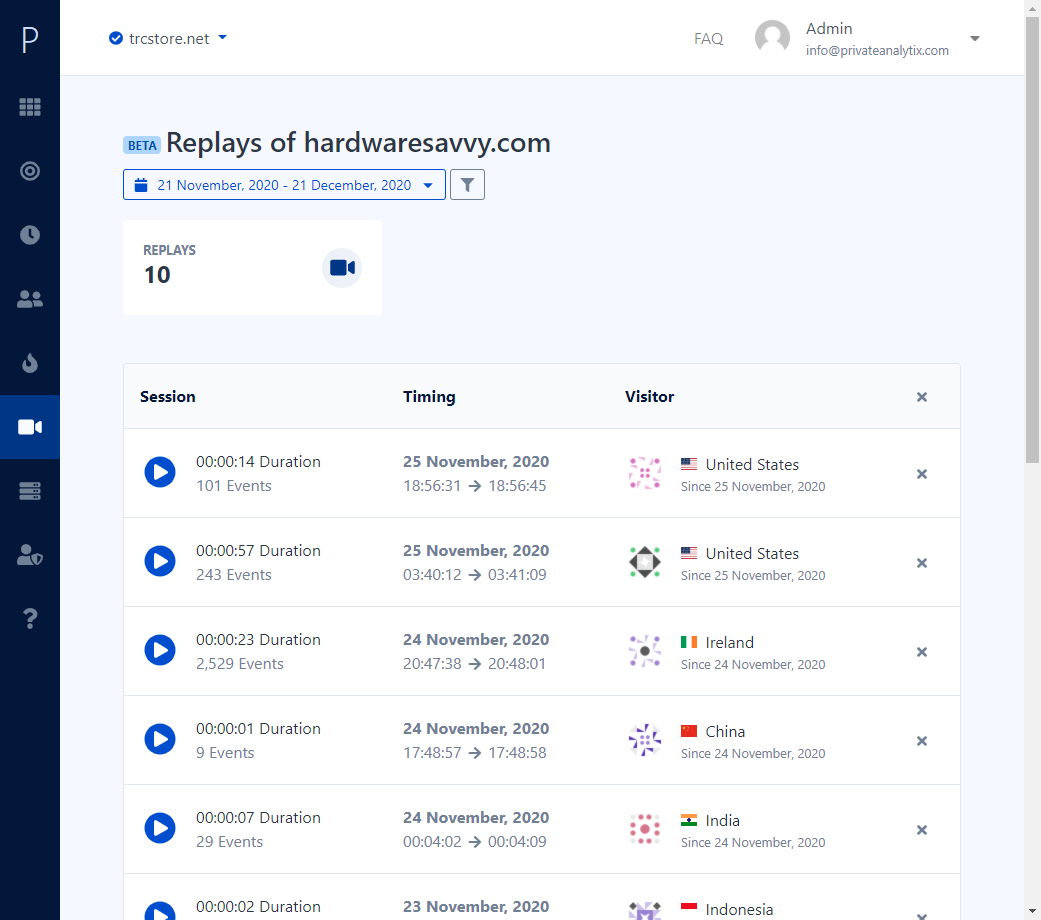Click the Admin avatar picture

(772, 38)
